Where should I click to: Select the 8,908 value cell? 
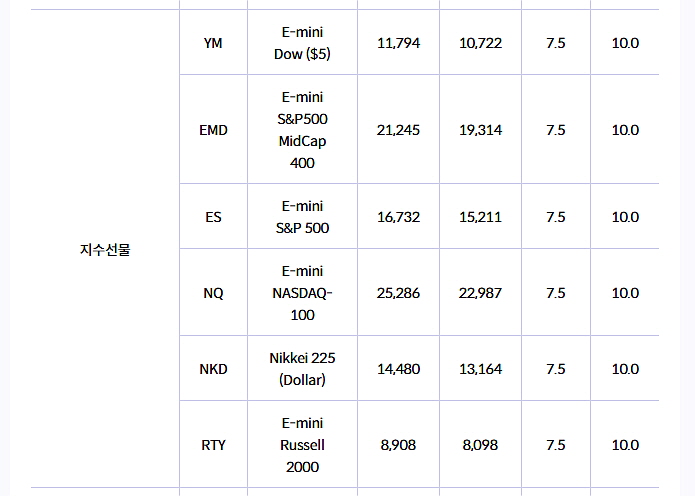pos(398,445)
